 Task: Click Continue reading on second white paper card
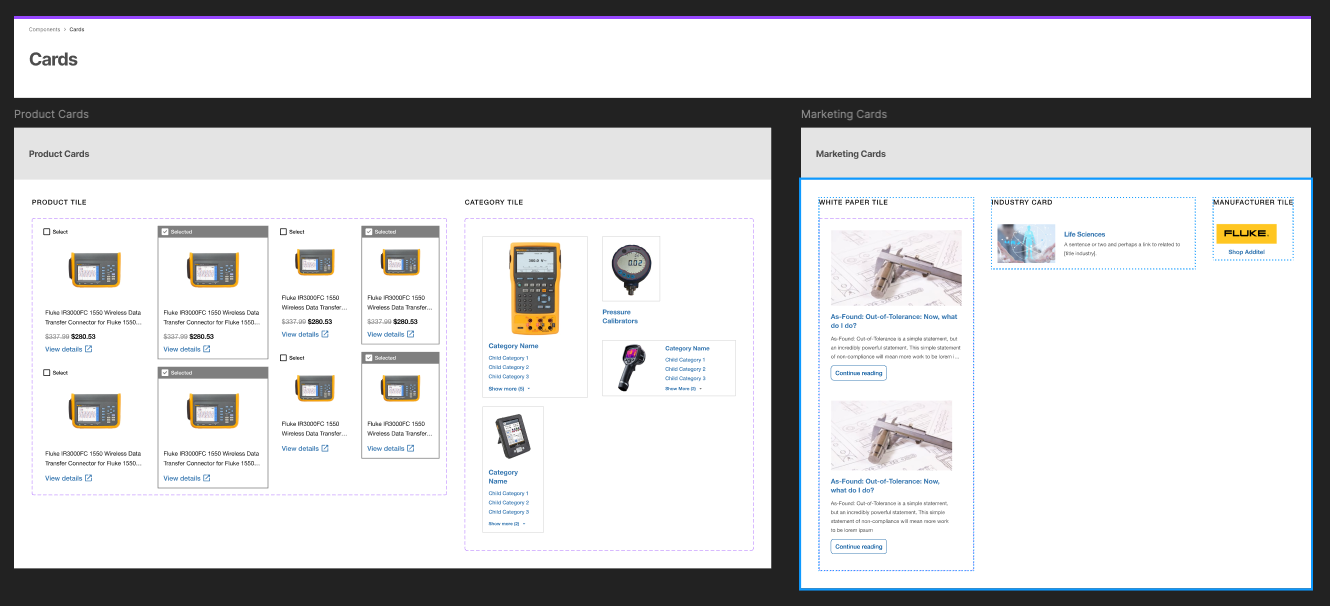click(x=857, y=546)
